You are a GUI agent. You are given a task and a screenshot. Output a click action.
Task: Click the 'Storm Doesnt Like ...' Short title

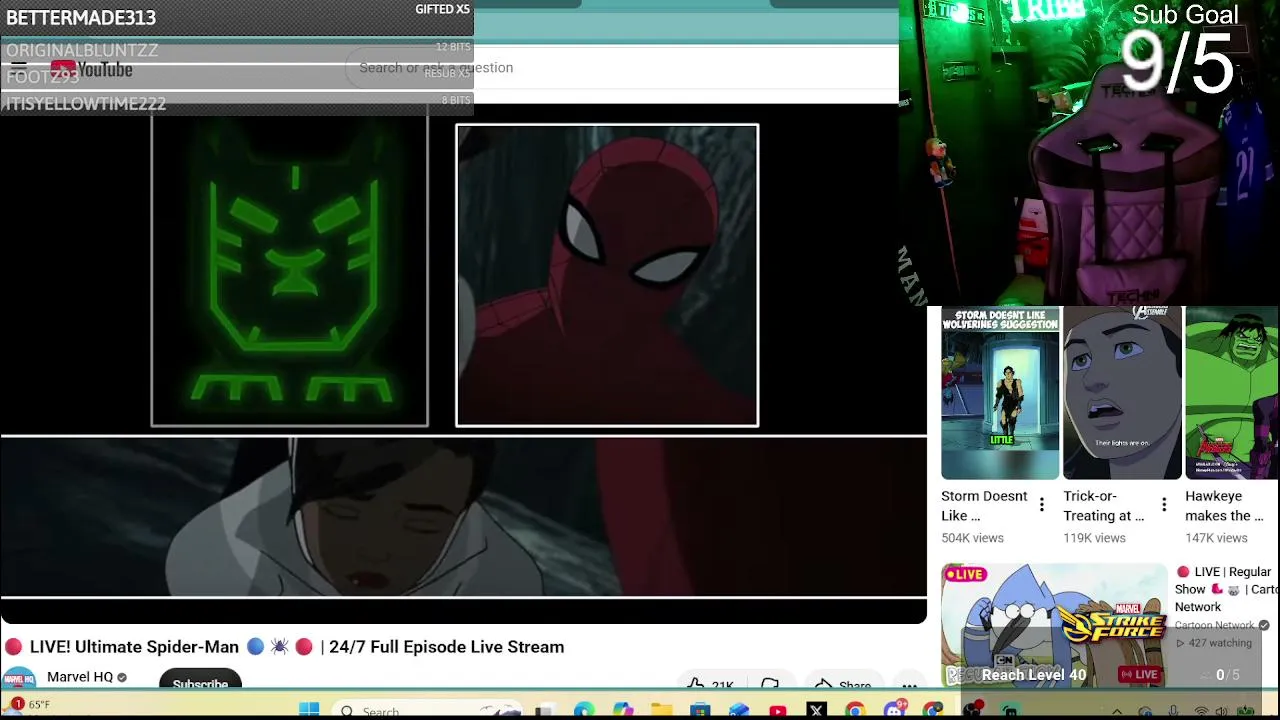[x=984, y=506]
